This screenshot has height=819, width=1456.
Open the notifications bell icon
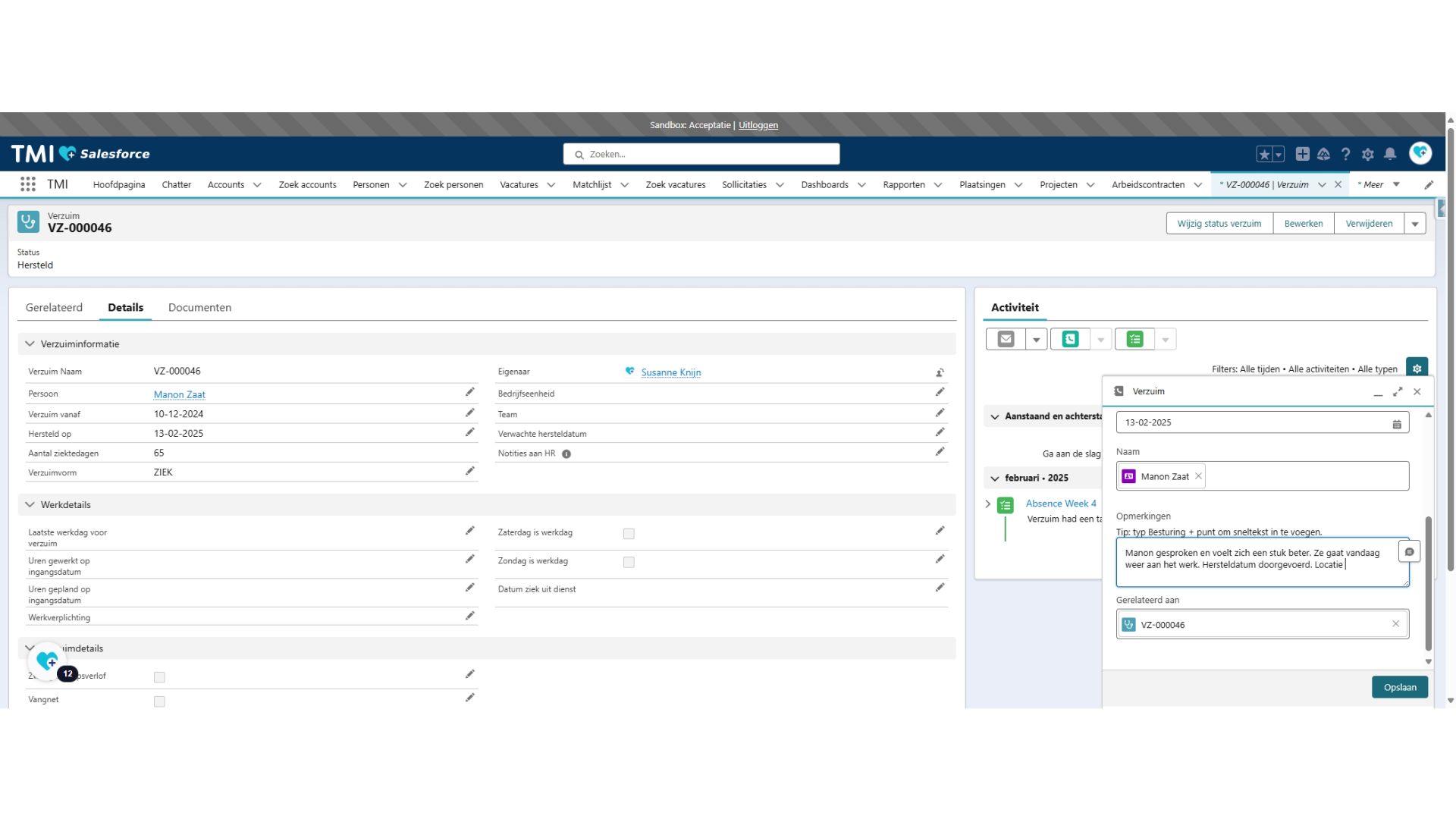1390,154
